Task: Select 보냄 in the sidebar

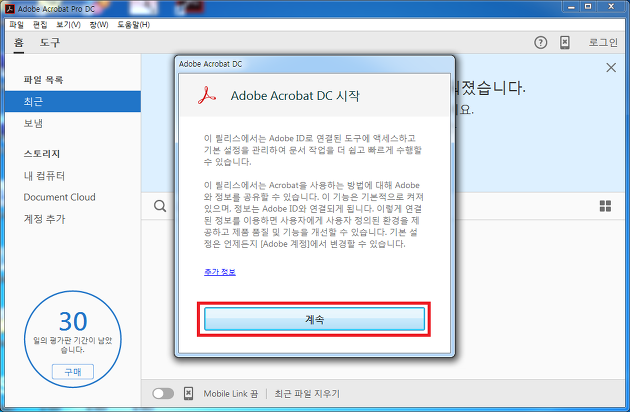Action: 33,123
